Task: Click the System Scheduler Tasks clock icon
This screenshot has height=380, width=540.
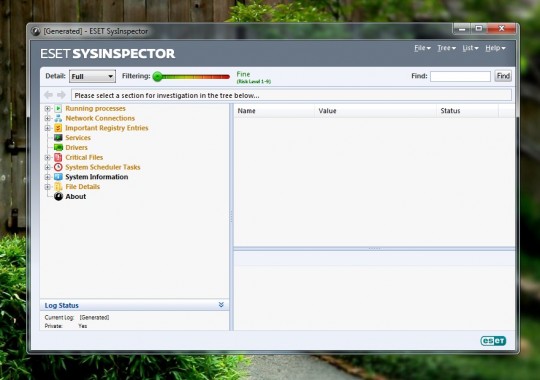Action: 58,167
